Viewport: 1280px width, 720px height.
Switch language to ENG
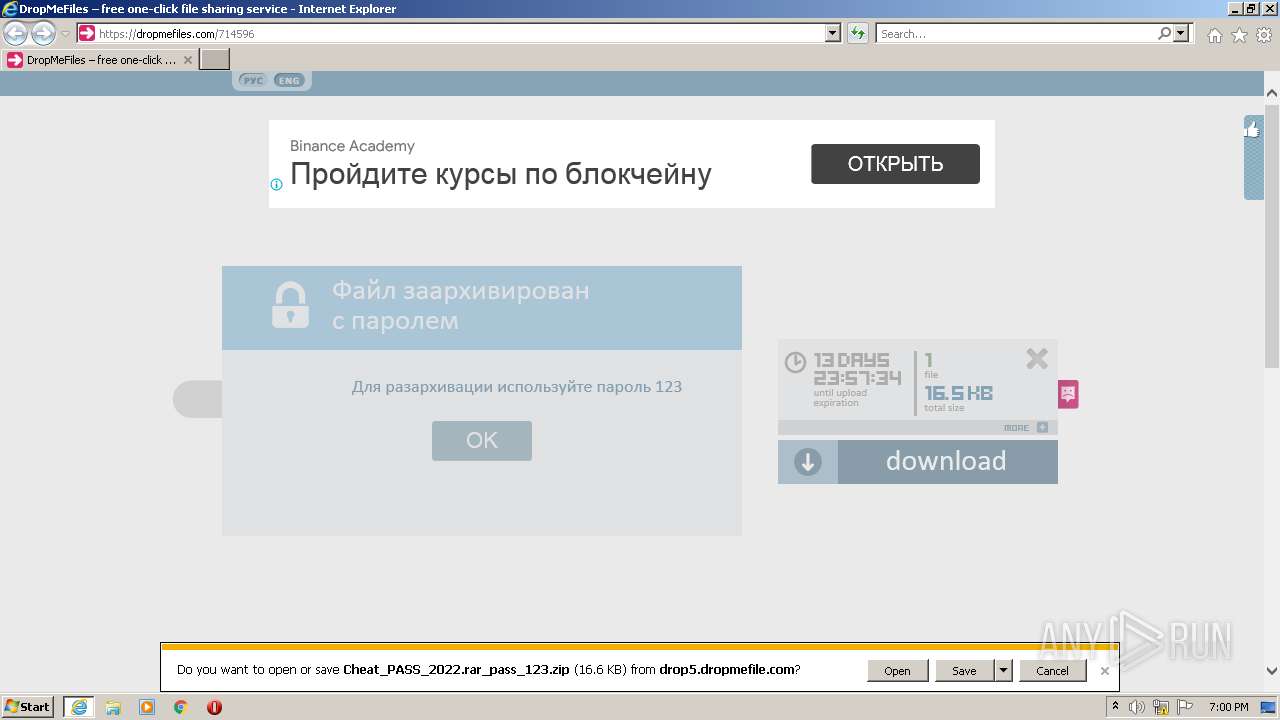(x=289, y=80)
